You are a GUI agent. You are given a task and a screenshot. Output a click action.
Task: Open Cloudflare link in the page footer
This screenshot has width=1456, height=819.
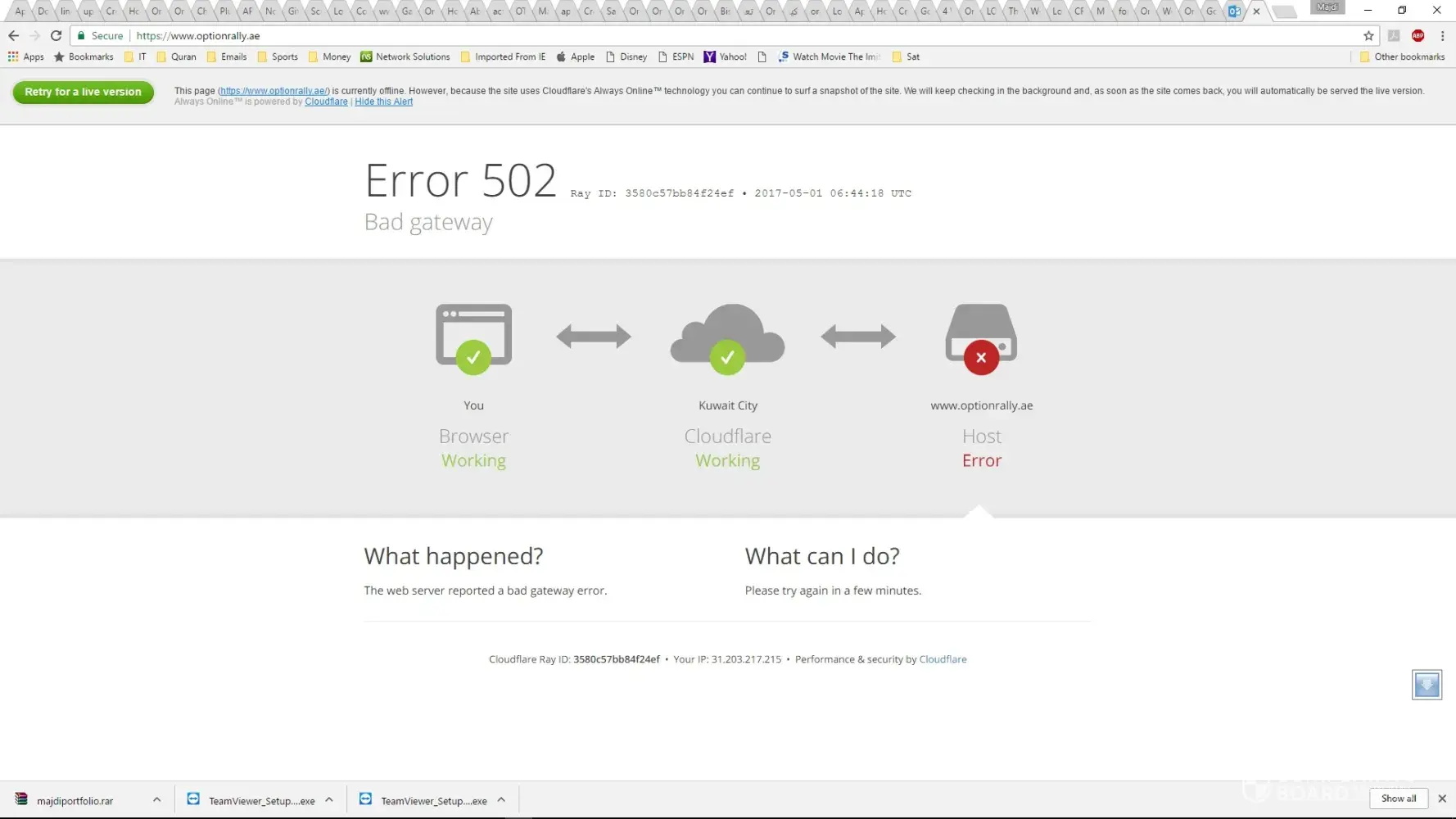[x=943, y=659]
